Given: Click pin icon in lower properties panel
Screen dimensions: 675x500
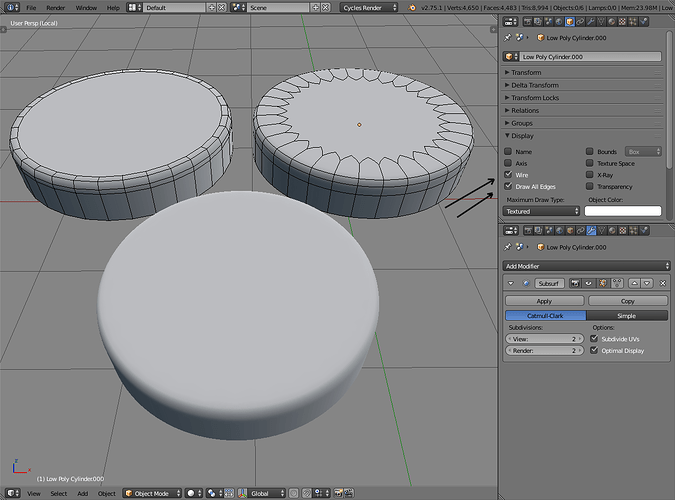Looking at the screenshot, I should point(508,247).
